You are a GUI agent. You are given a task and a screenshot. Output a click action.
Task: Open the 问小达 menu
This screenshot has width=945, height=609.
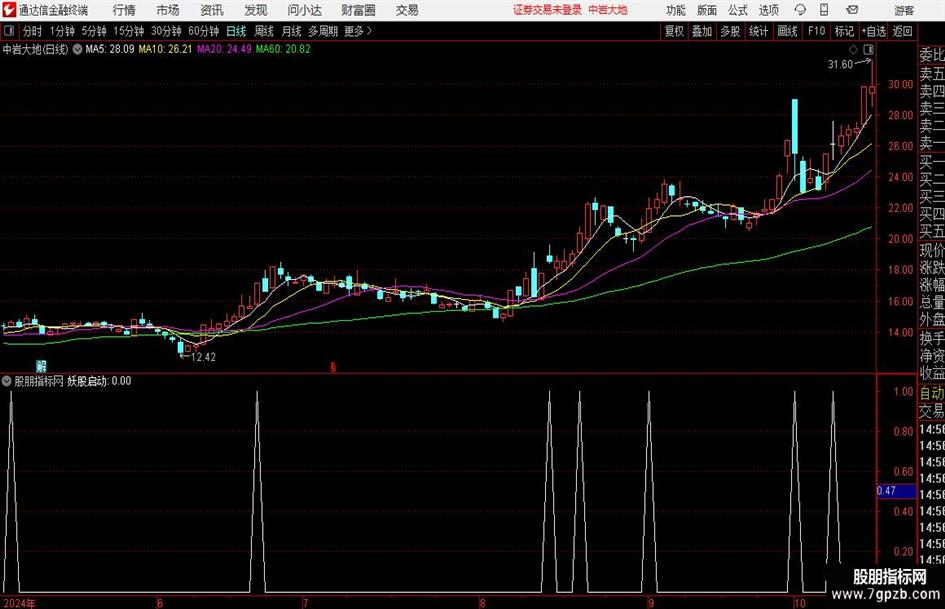pyautogui.click(x=304, y=10)
